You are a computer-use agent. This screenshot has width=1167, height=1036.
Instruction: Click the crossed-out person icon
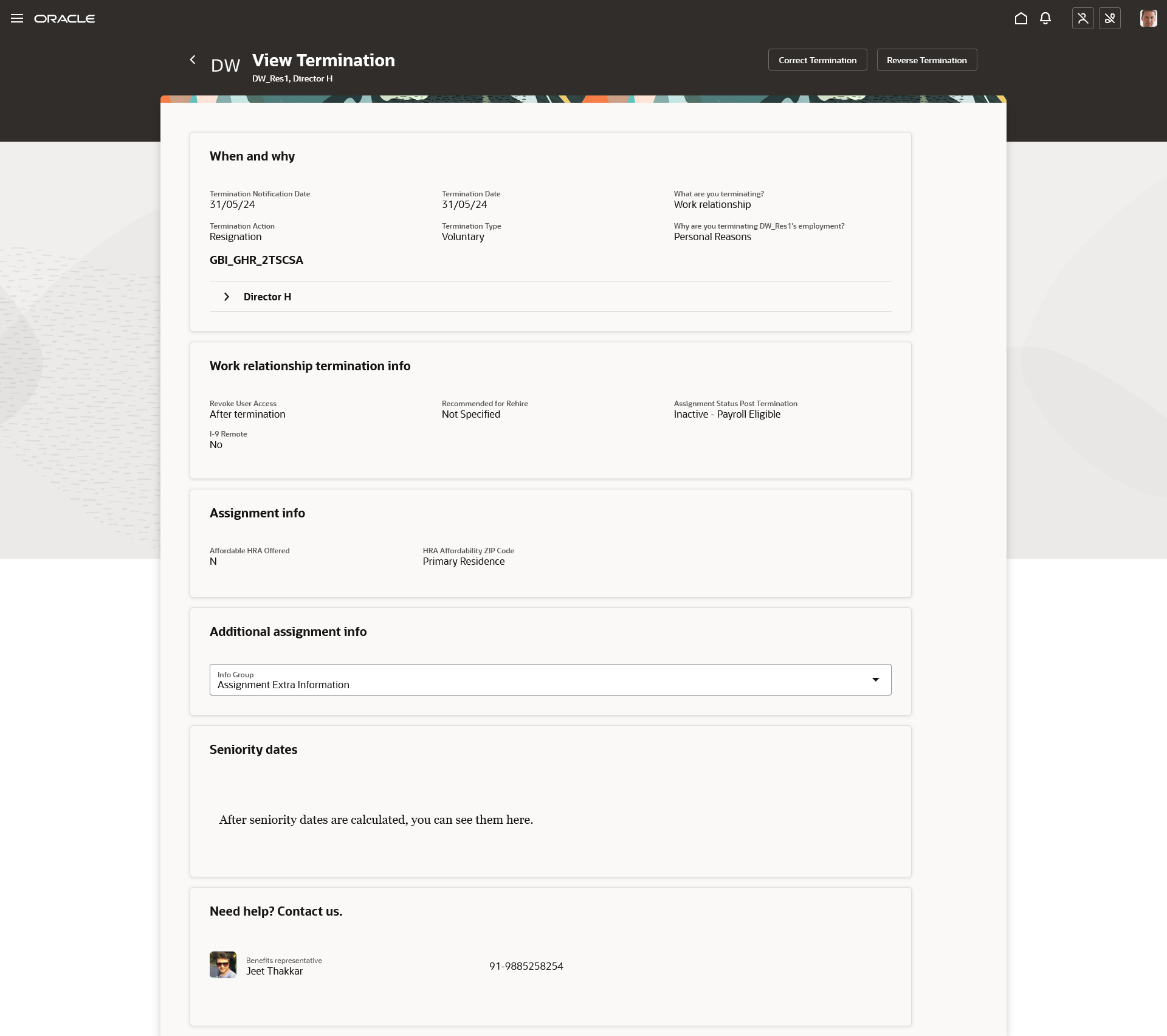[1083, 18]
